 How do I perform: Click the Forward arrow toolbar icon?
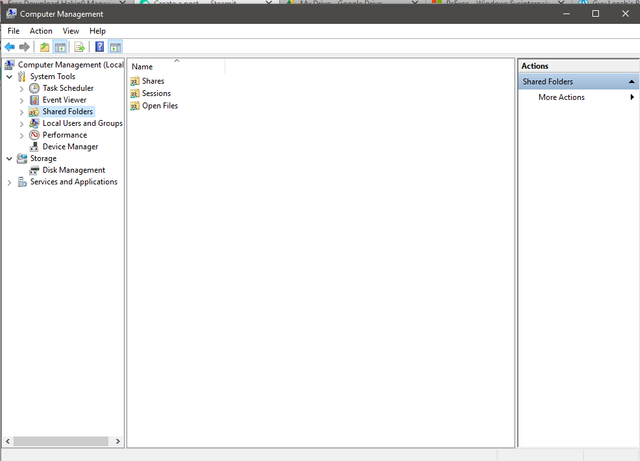coord(24,47)
